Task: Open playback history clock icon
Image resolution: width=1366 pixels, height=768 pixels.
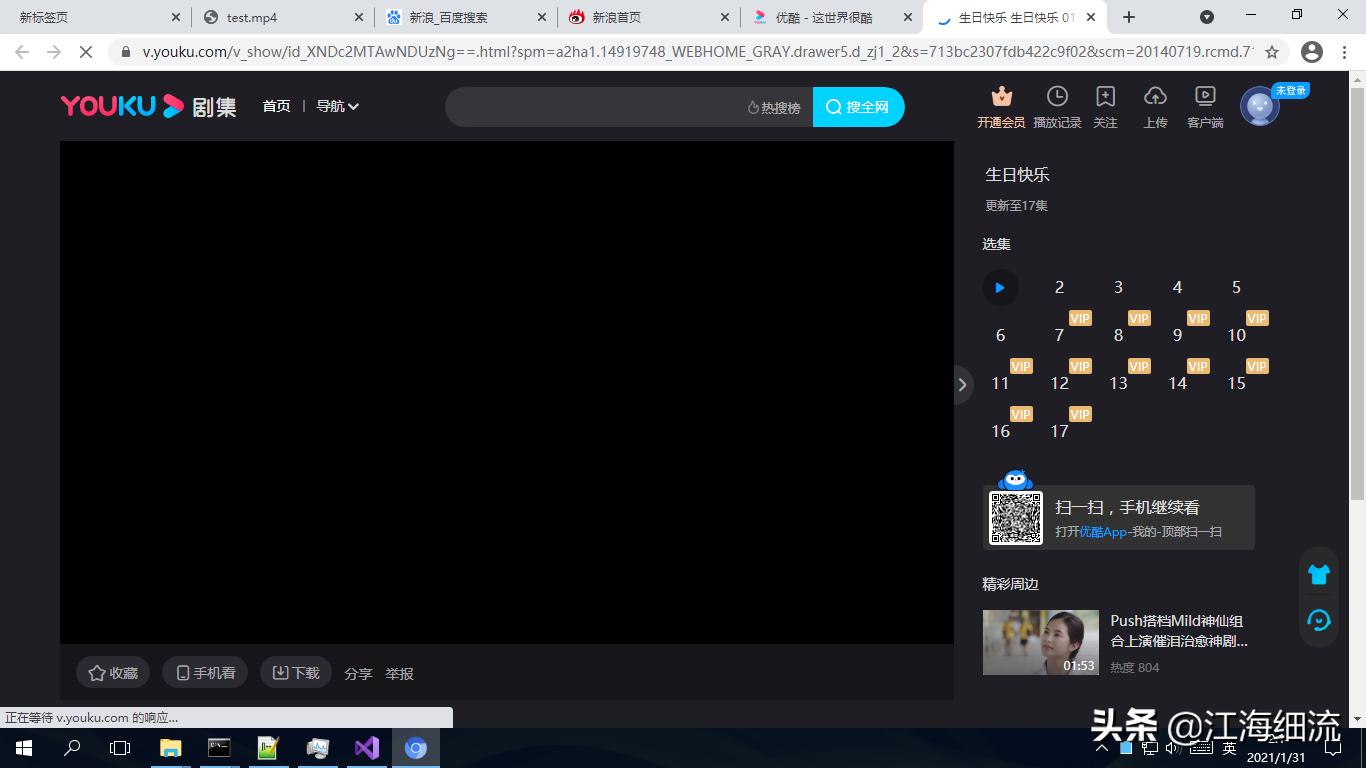Action: tap(1057, 97)
